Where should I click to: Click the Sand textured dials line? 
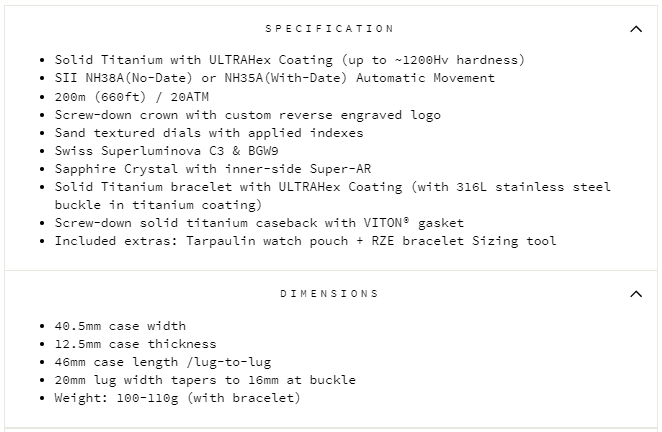point(209,132)
